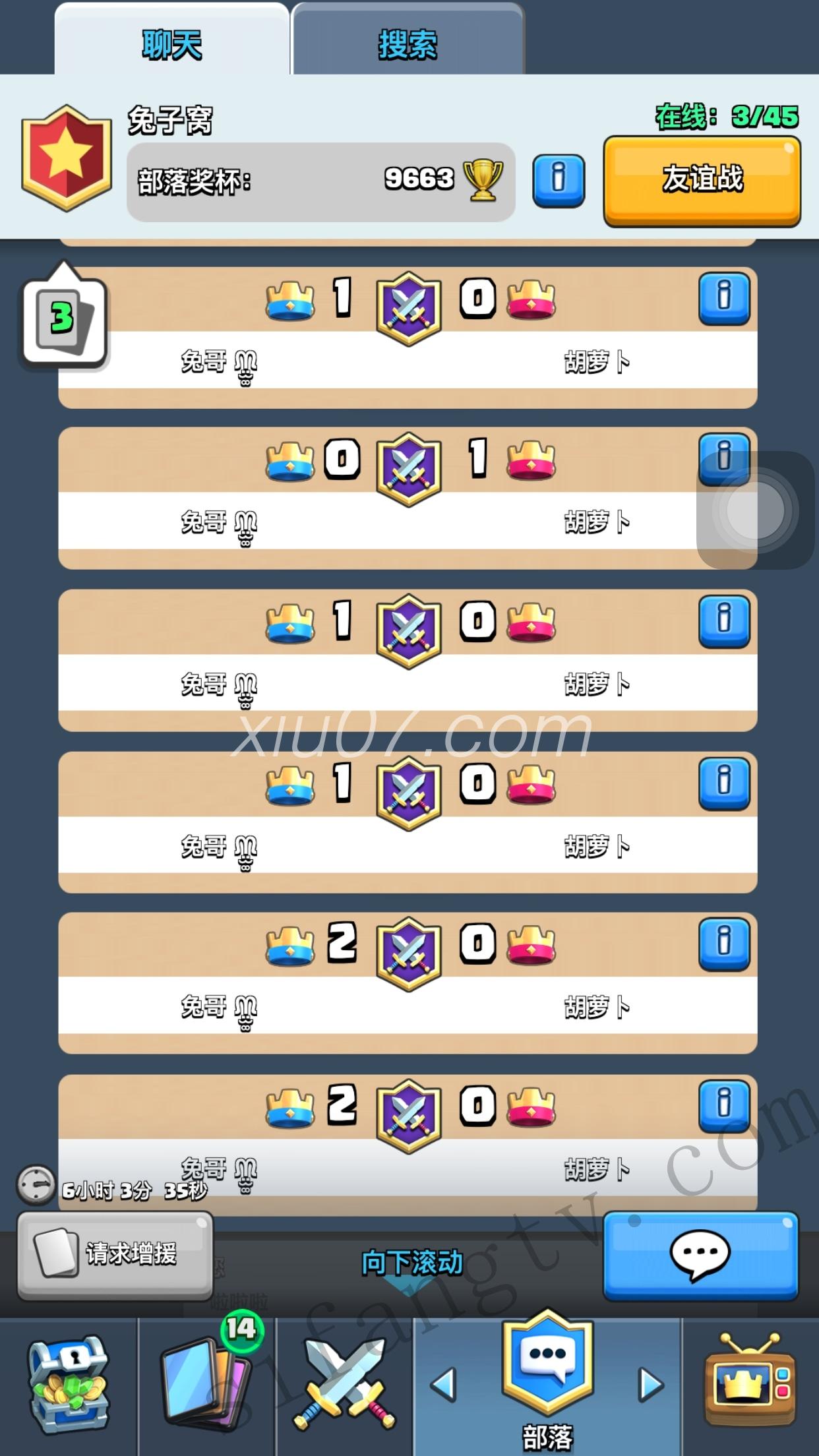Open clan info next to 部落奖杯

click(559, 181)
